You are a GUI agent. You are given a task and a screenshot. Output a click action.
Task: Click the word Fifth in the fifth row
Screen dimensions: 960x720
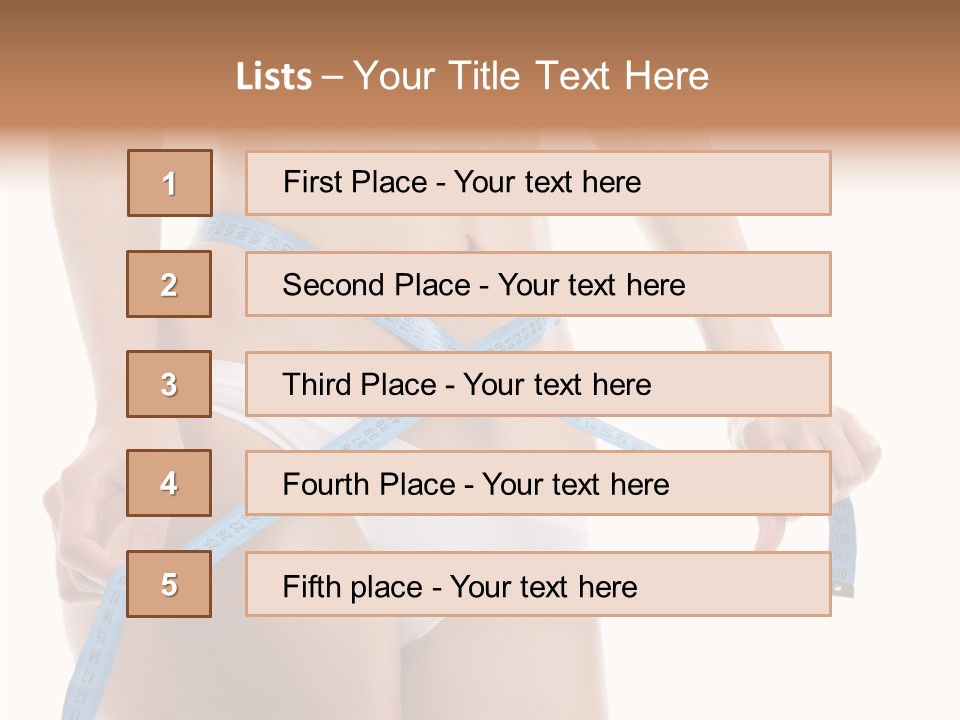click(311, 586)
